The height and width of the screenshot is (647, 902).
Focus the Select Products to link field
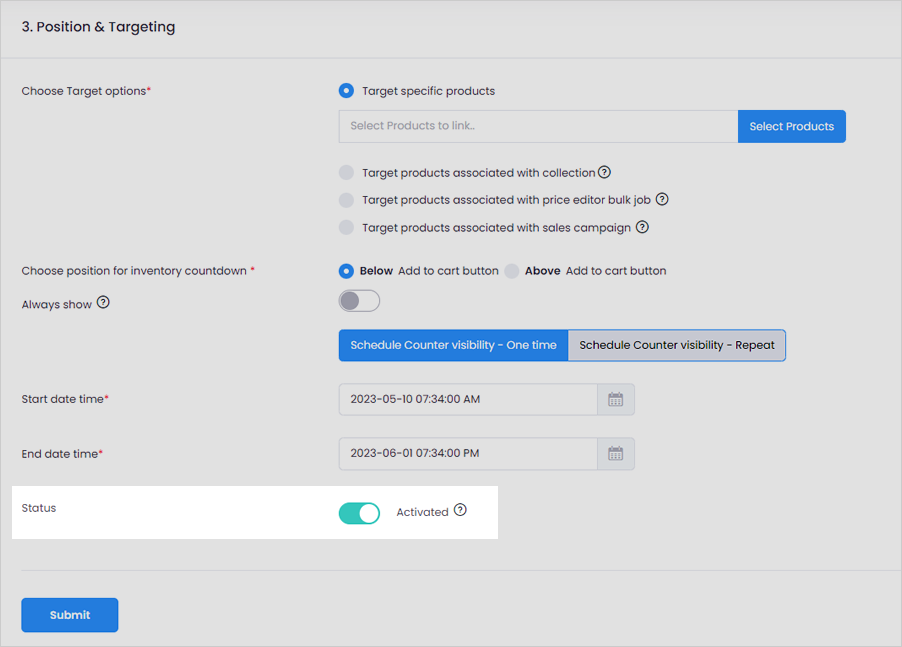tap(538, 127)
